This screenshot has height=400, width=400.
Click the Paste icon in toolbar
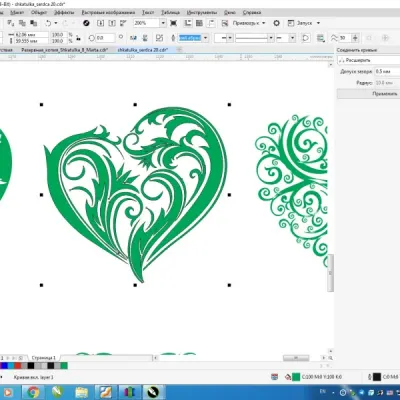[x=34, y=23]
